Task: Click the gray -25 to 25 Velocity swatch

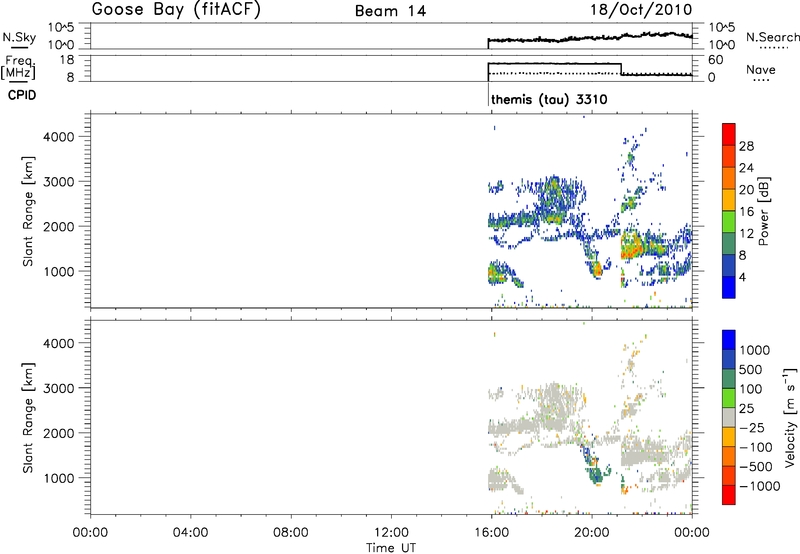Action: pyautogui.click(x=729, y=417)
